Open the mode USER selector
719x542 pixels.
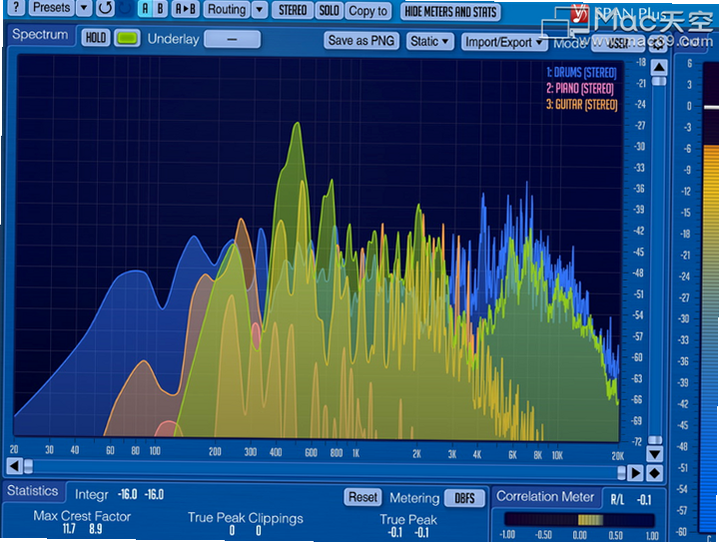pos(618,43)
